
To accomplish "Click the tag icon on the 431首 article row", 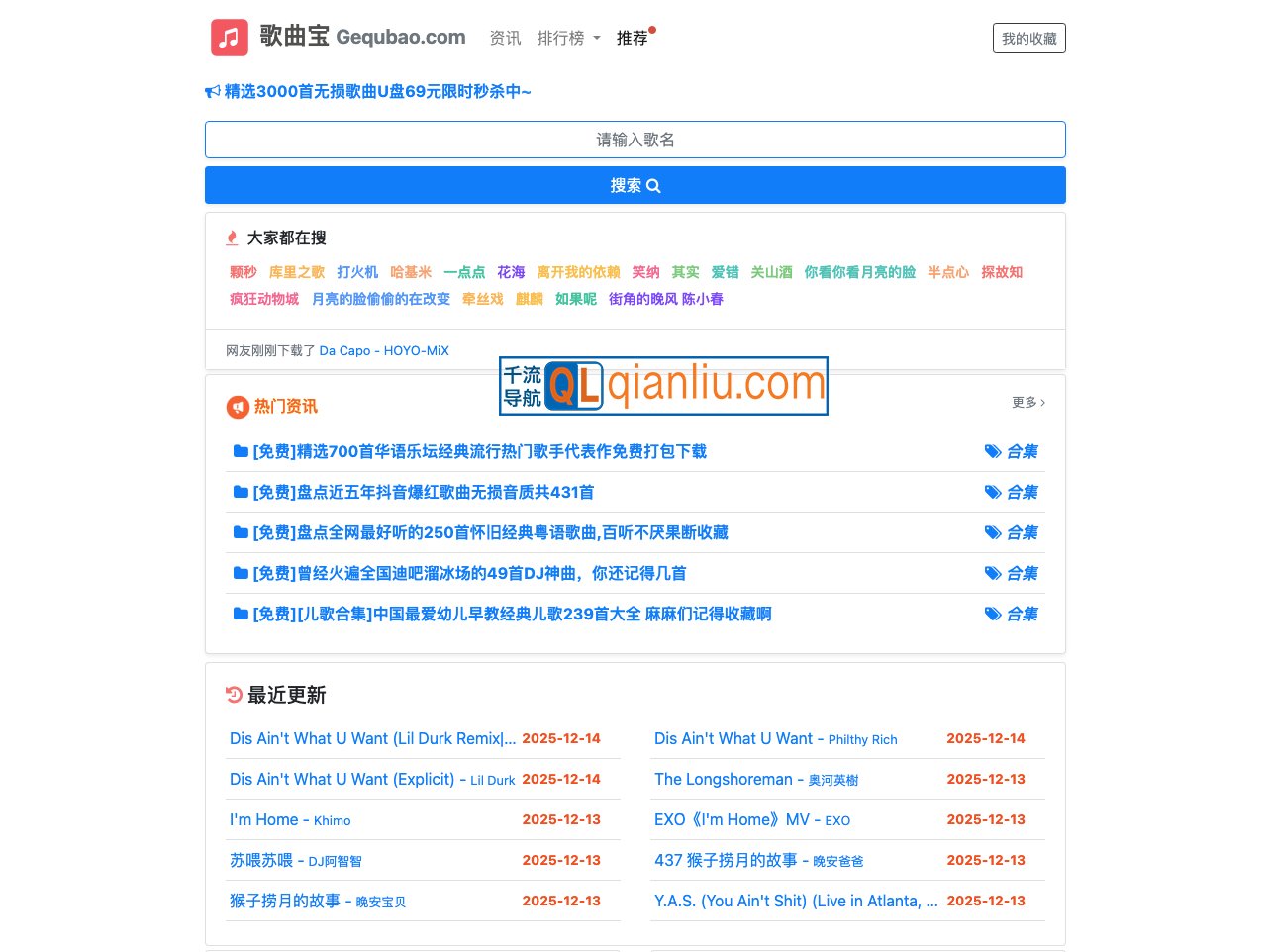I will tap(993, 493).
